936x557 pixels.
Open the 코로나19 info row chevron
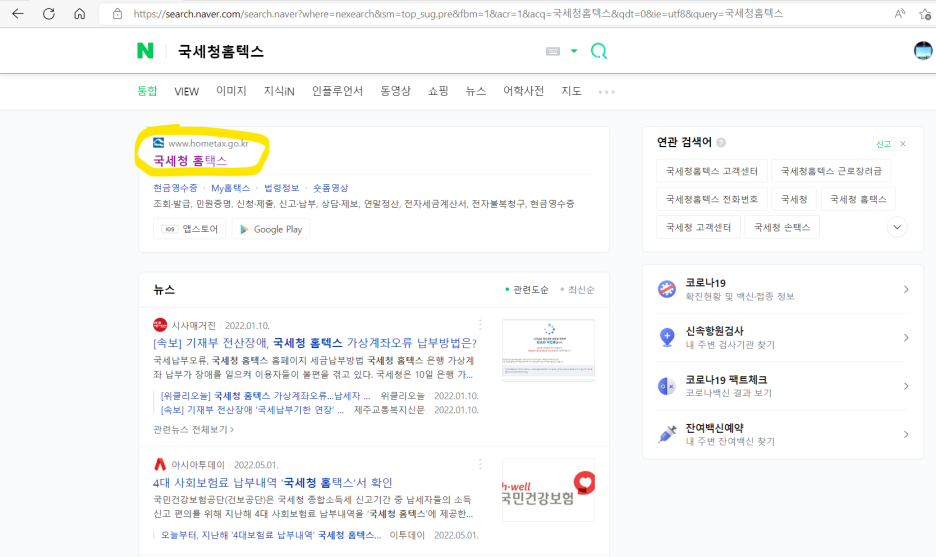(x=906, y=290)
